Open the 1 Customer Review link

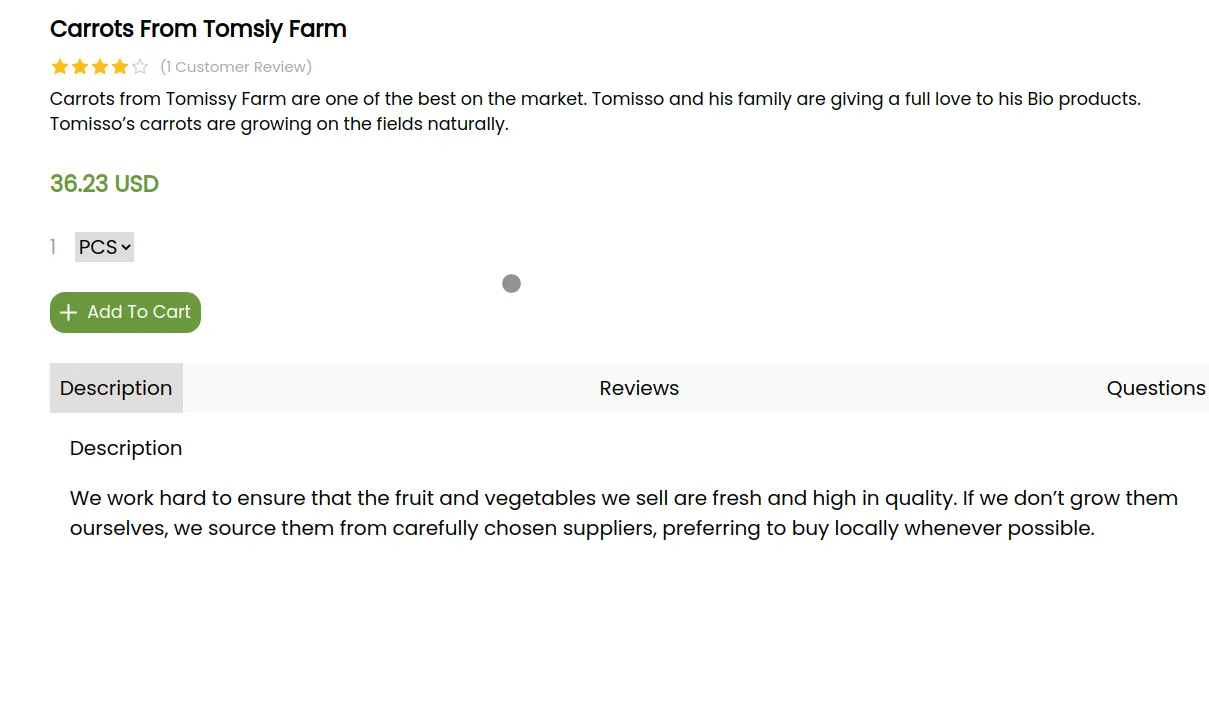pos(236,67)
